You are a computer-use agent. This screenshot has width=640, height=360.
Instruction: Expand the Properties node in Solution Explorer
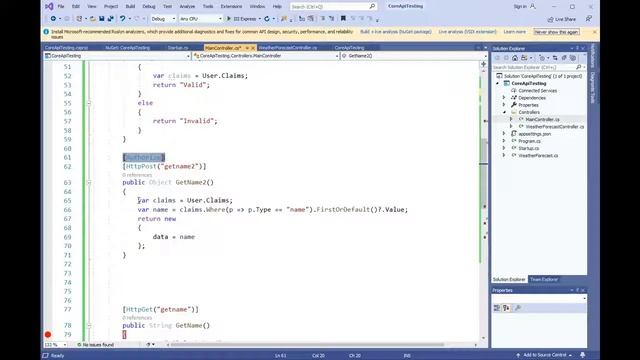coord(504,105)
